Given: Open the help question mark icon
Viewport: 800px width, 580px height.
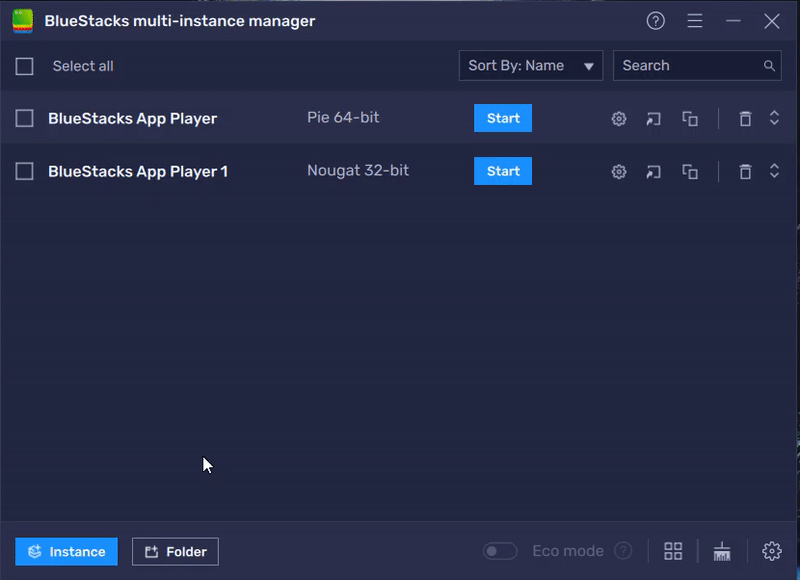Looking at the screenshot, I should [656, 21].
